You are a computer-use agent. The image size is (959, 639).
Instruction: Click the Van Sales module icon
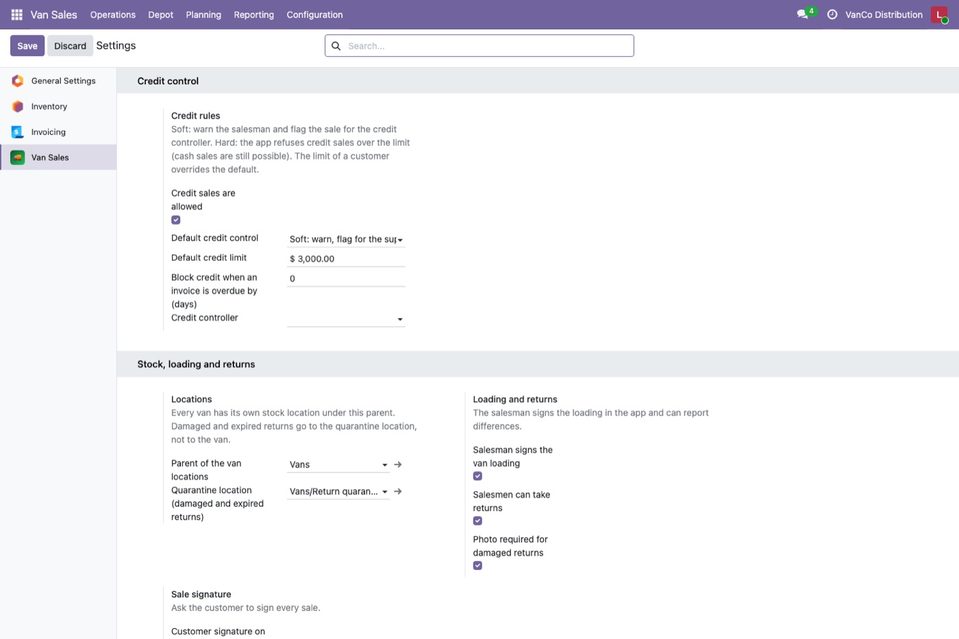pos(18,158)
